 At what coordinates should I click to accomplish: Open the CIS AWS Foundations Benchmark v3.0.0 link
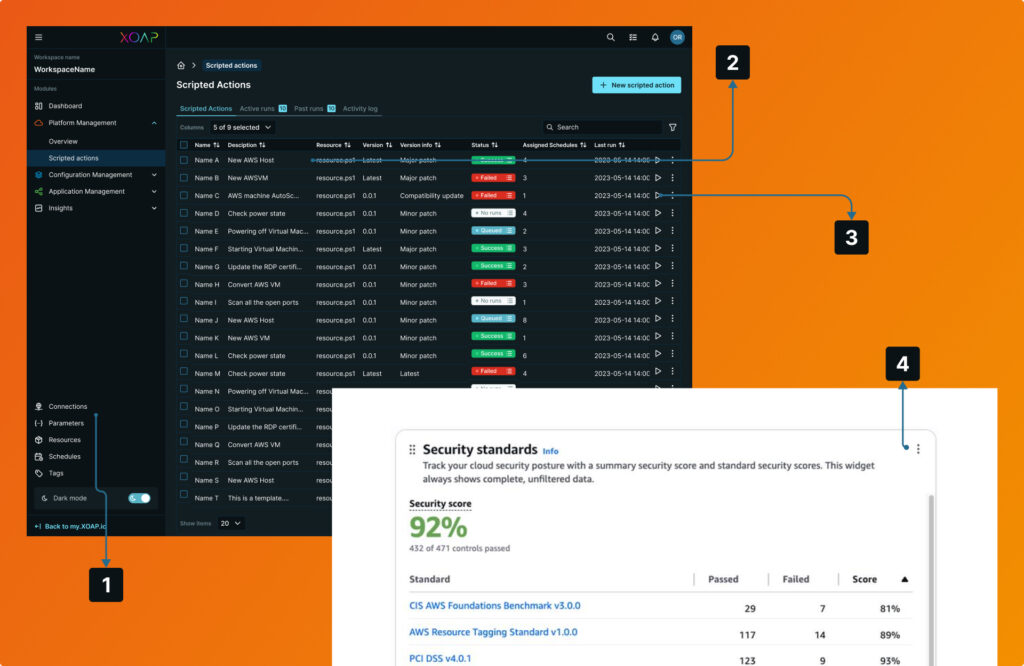point(494,605)
